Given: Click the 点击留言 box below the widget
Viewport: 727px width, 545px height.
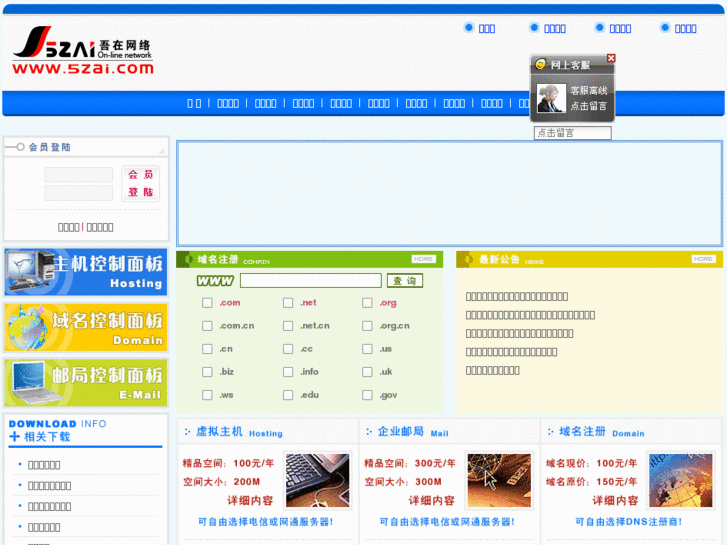Looking at the screenshot, I should pyautogui.click(x=573, y=133).
